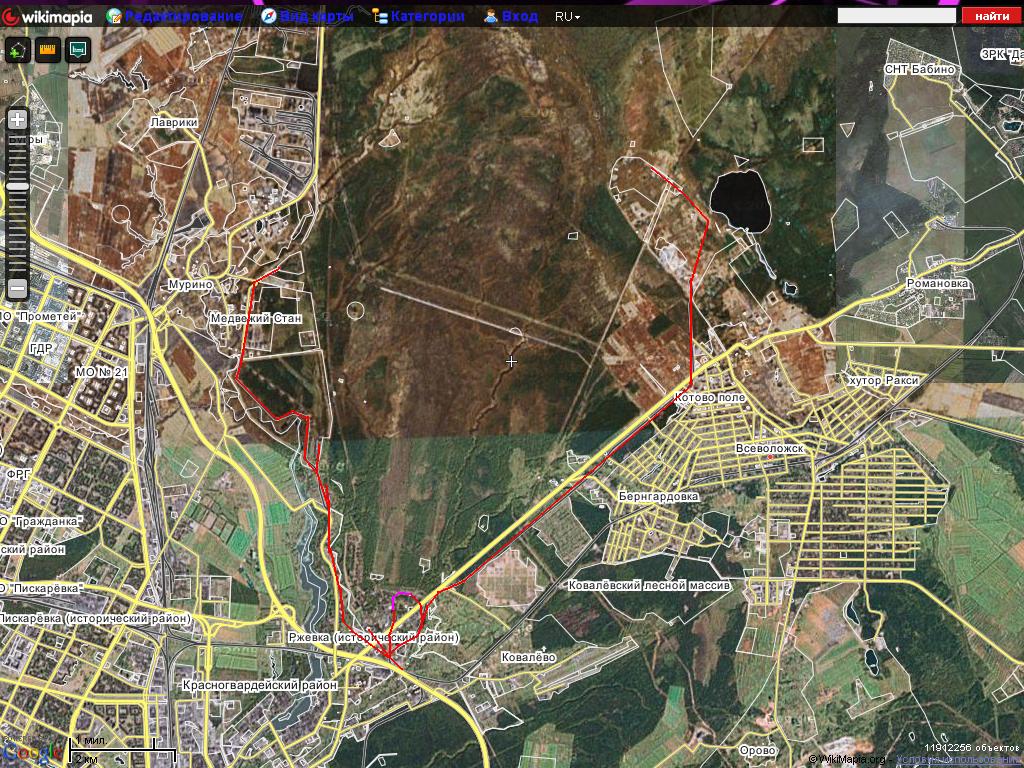
Task: Expand the Вид карты menu
Action: coord(316,16)
